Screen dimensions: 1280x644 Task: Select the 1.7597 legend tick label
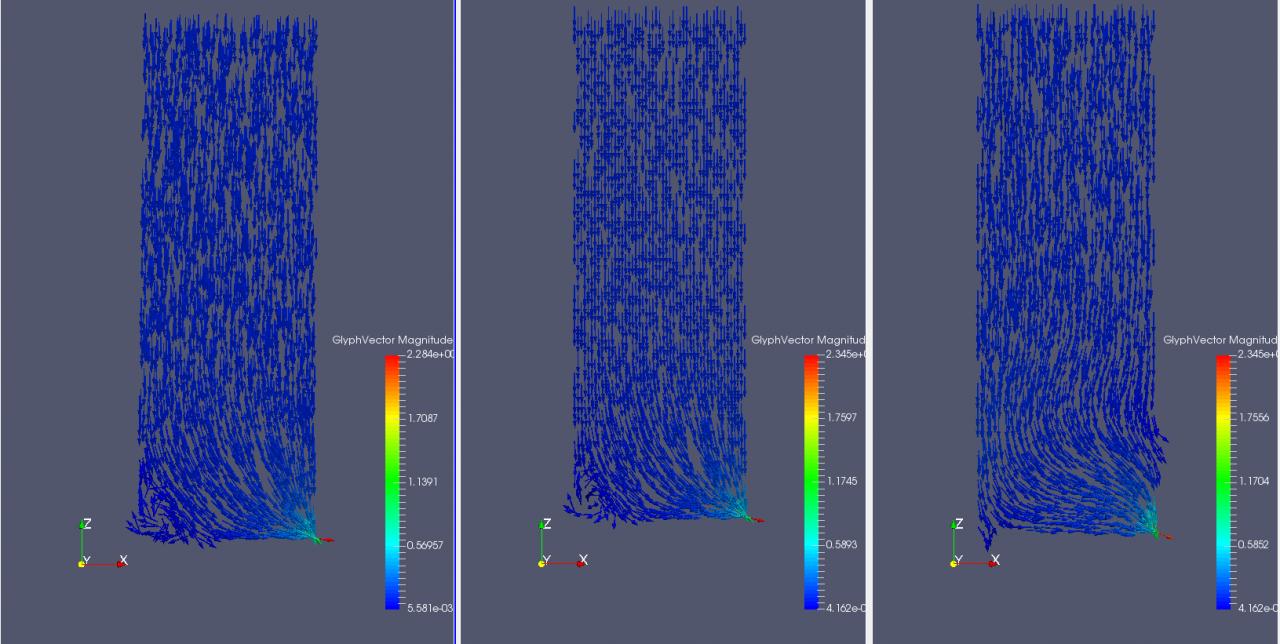pyautogui.click(x=842, y=417)
